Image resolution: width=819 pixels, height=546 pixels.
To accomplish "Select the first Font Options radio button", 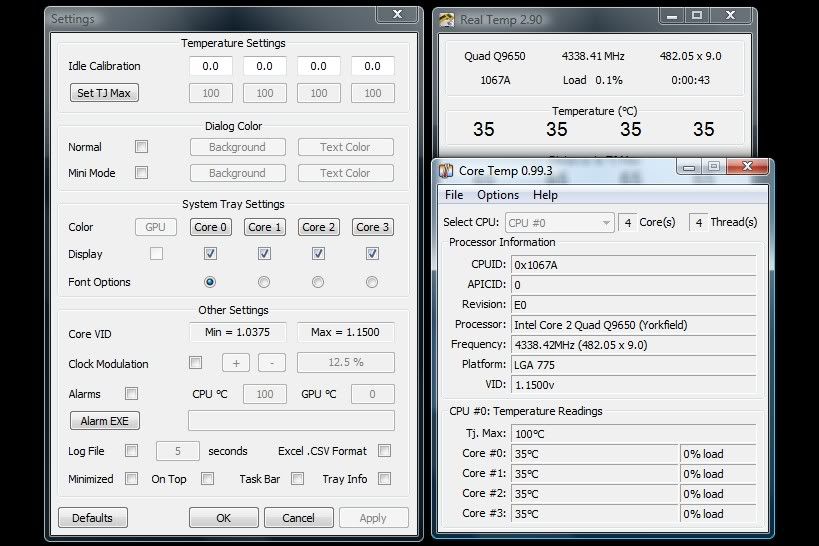I will click(210, 282).
